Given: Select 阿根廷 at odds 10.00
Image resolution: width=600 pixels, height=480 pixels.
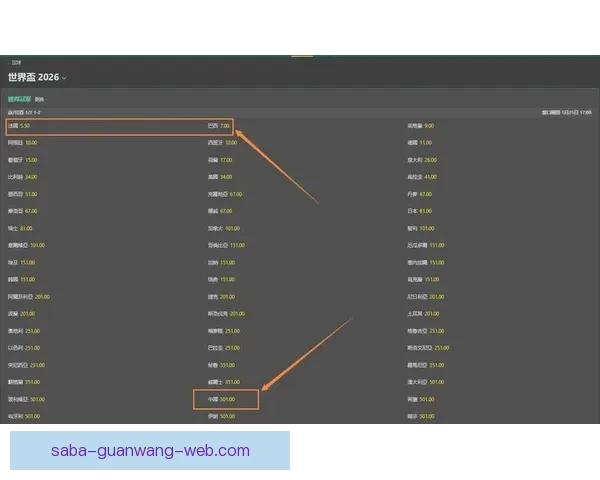Looking at the screenshot, I should pyautogui.click(x=23, y=143).
